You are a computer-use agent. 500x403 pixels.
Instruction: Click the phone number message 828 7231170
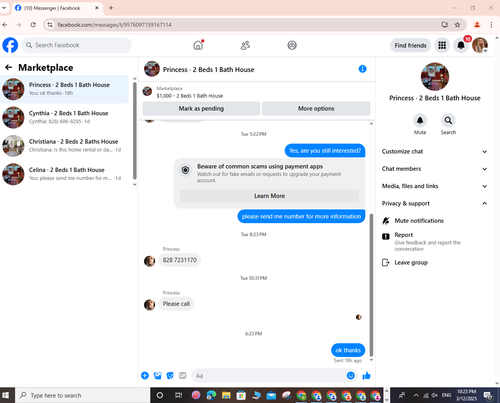tap(180, 260)
